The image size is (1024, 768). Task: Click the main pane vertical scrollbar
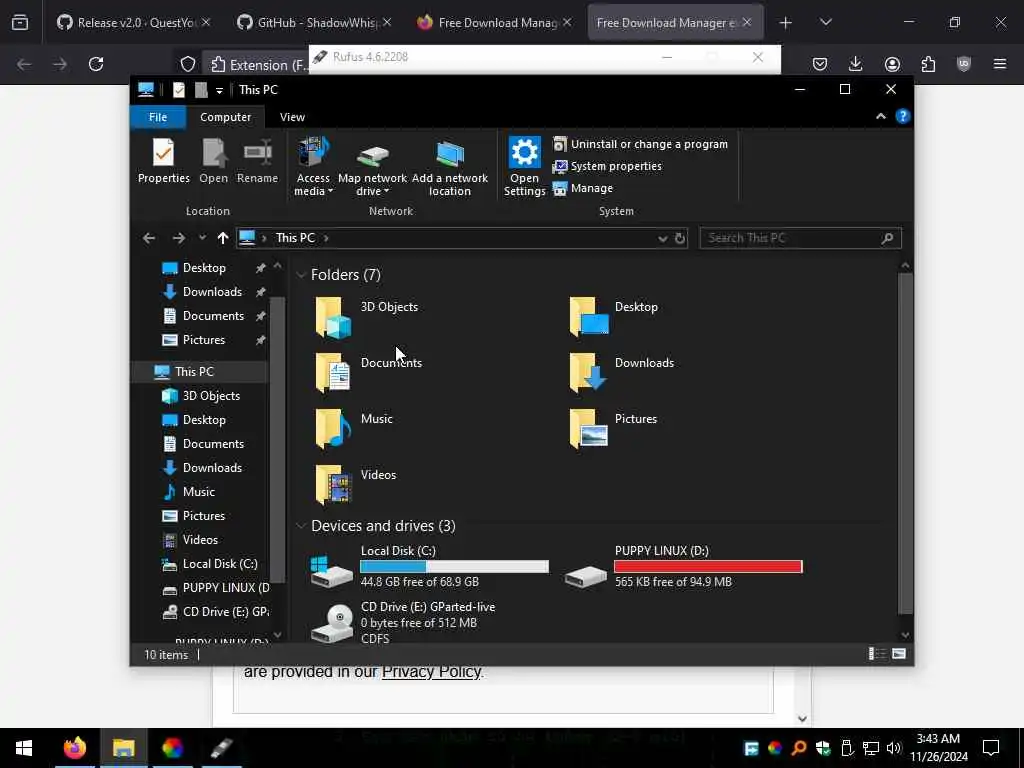pos(905,443)
